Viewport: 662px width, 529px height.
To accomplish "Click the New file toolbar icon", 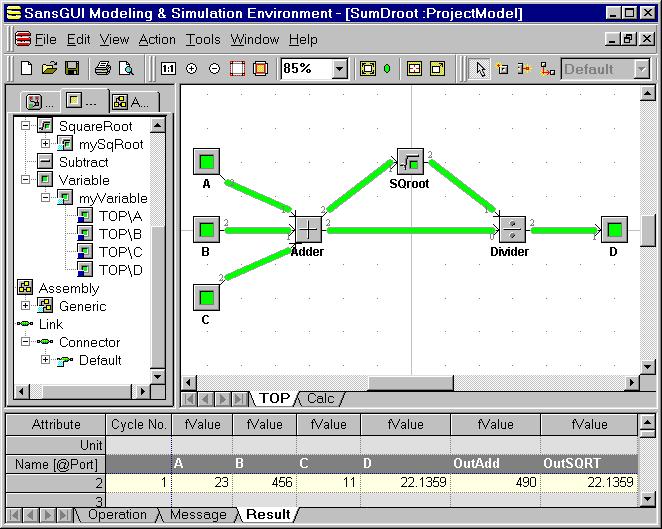I will 27,69.
